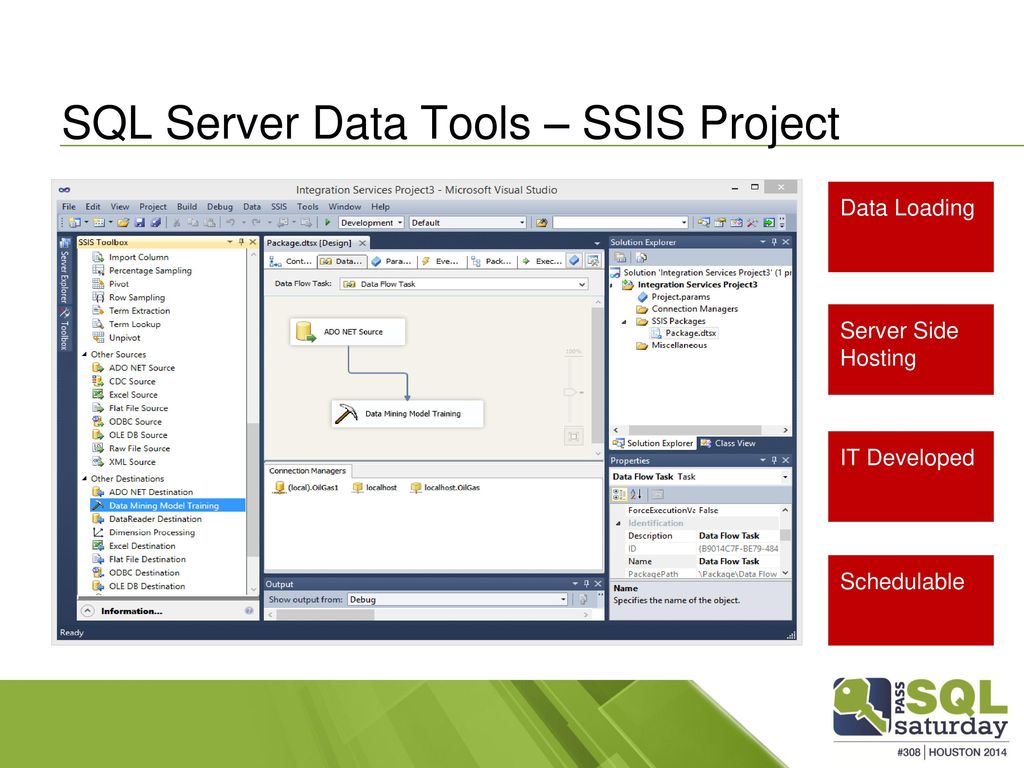Toggle the Properties panel auto-hide pin
1024x768 pixels.
[774, 460]
